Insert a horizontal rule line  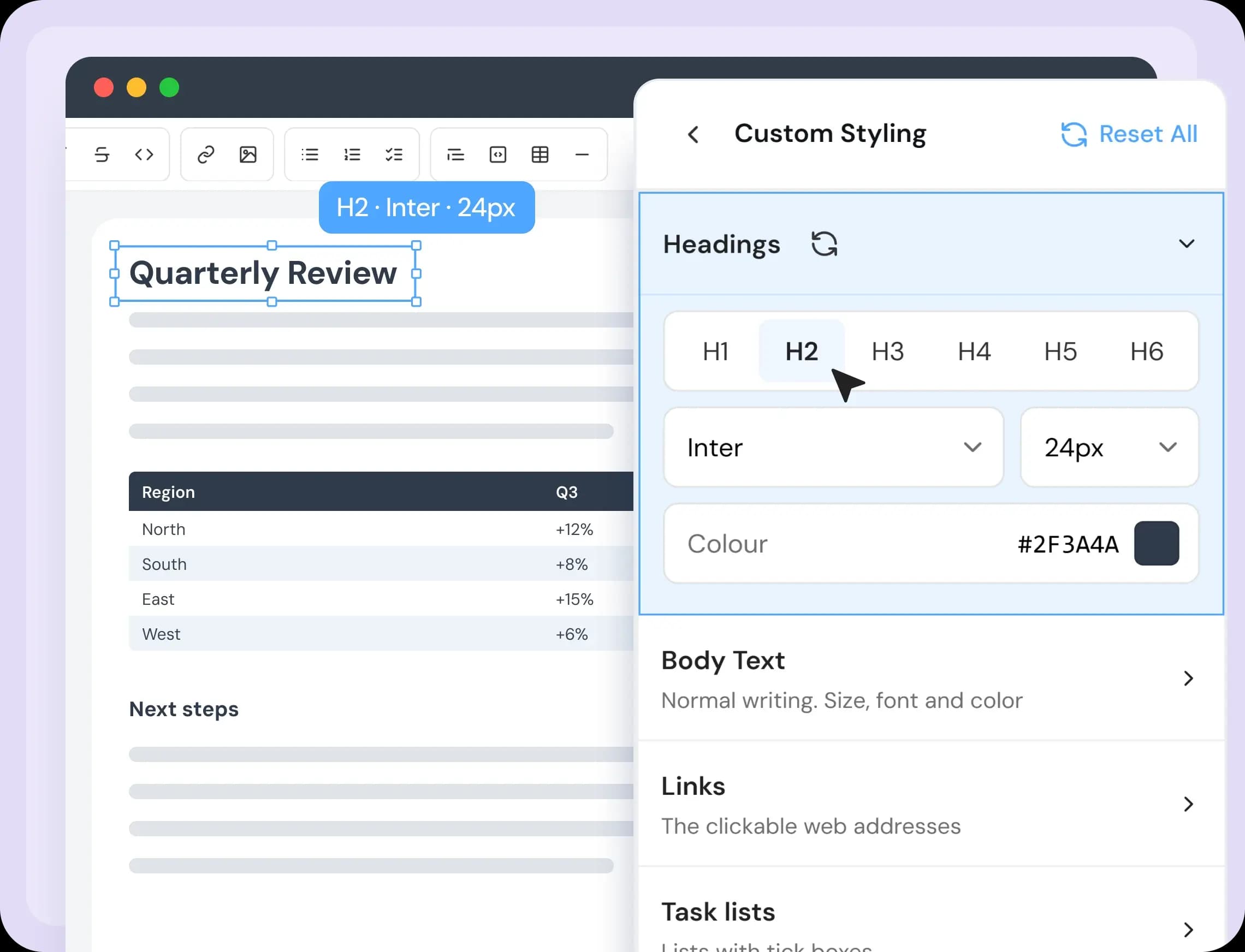pyautogui.click(x=582, y=154)
